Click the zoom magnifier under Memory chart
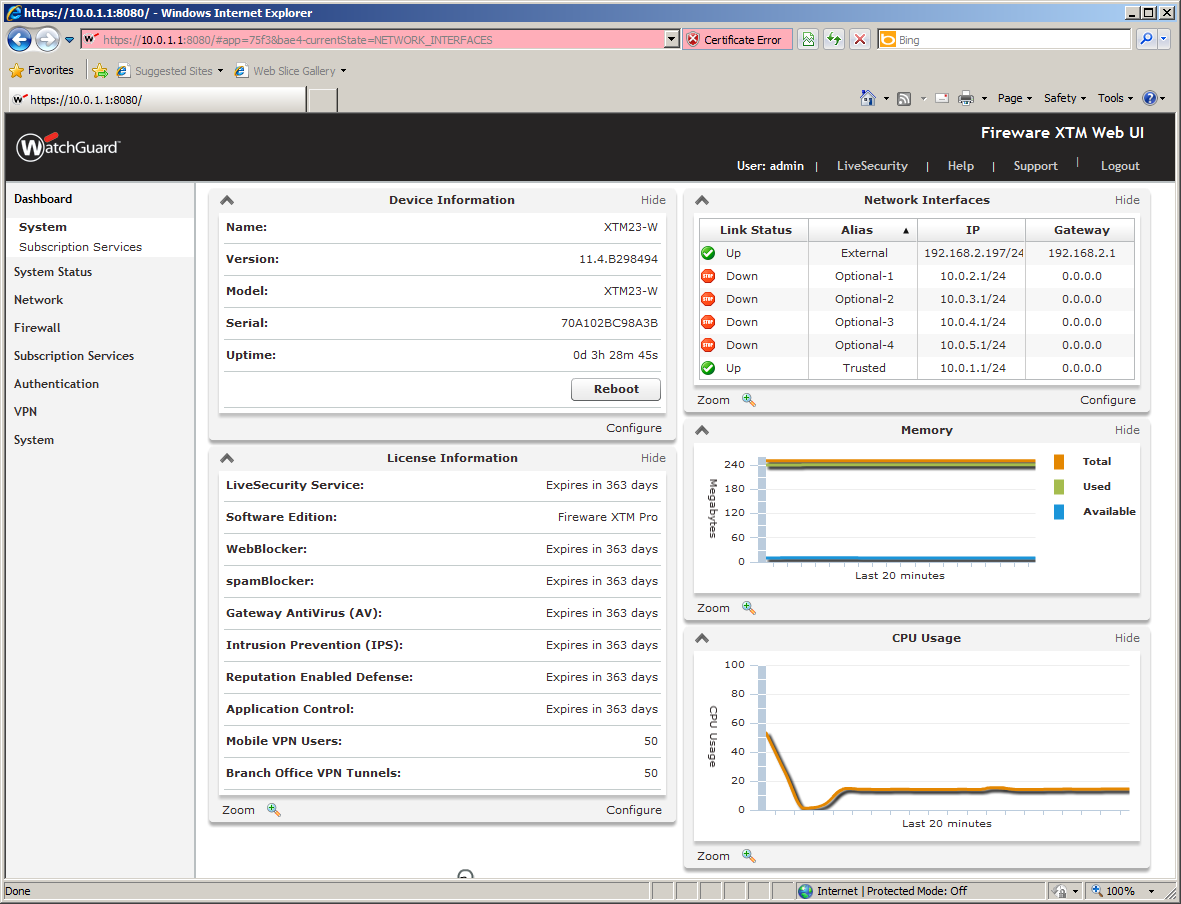Viewport: 1181px width, 904px height. point(749,608)
